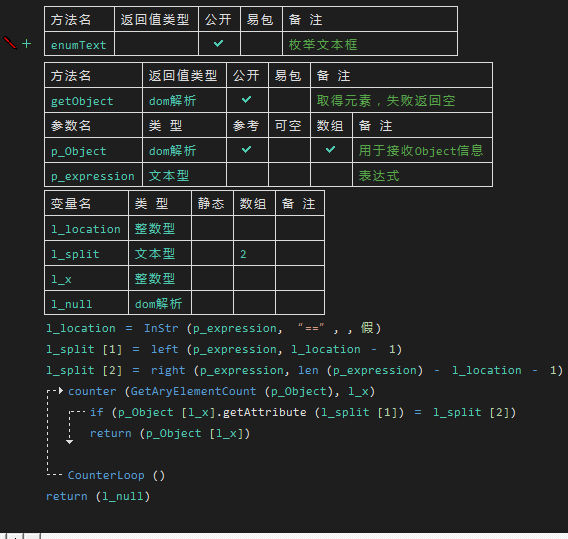
Task: Select the l_null variable name cell
Action: [x=86, y=303]
